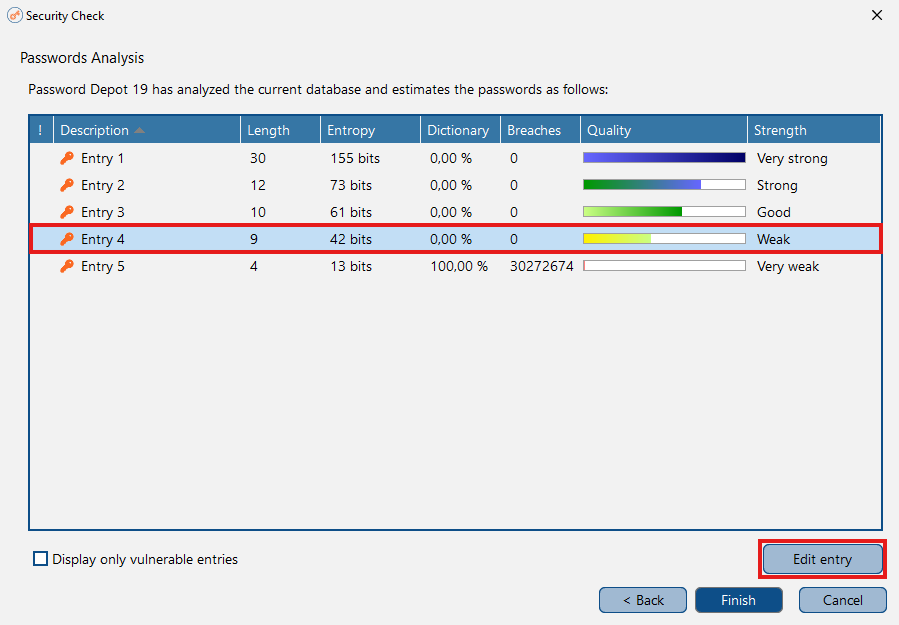The width and height of the screenshot is (899, 625).
Task: Click the length value 9
Action: pyautogui.click(x=253, y=239)
